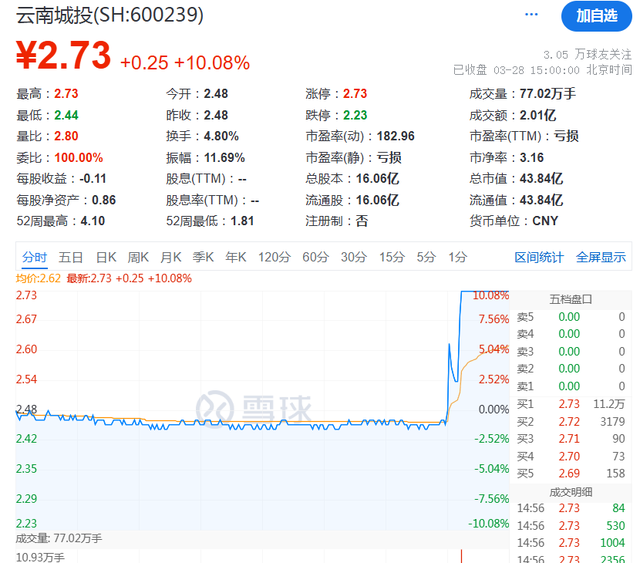Screen dimensions: 640x563
Task: Click the 14:56 trade with volume 84
Action: tap(571, 508)
